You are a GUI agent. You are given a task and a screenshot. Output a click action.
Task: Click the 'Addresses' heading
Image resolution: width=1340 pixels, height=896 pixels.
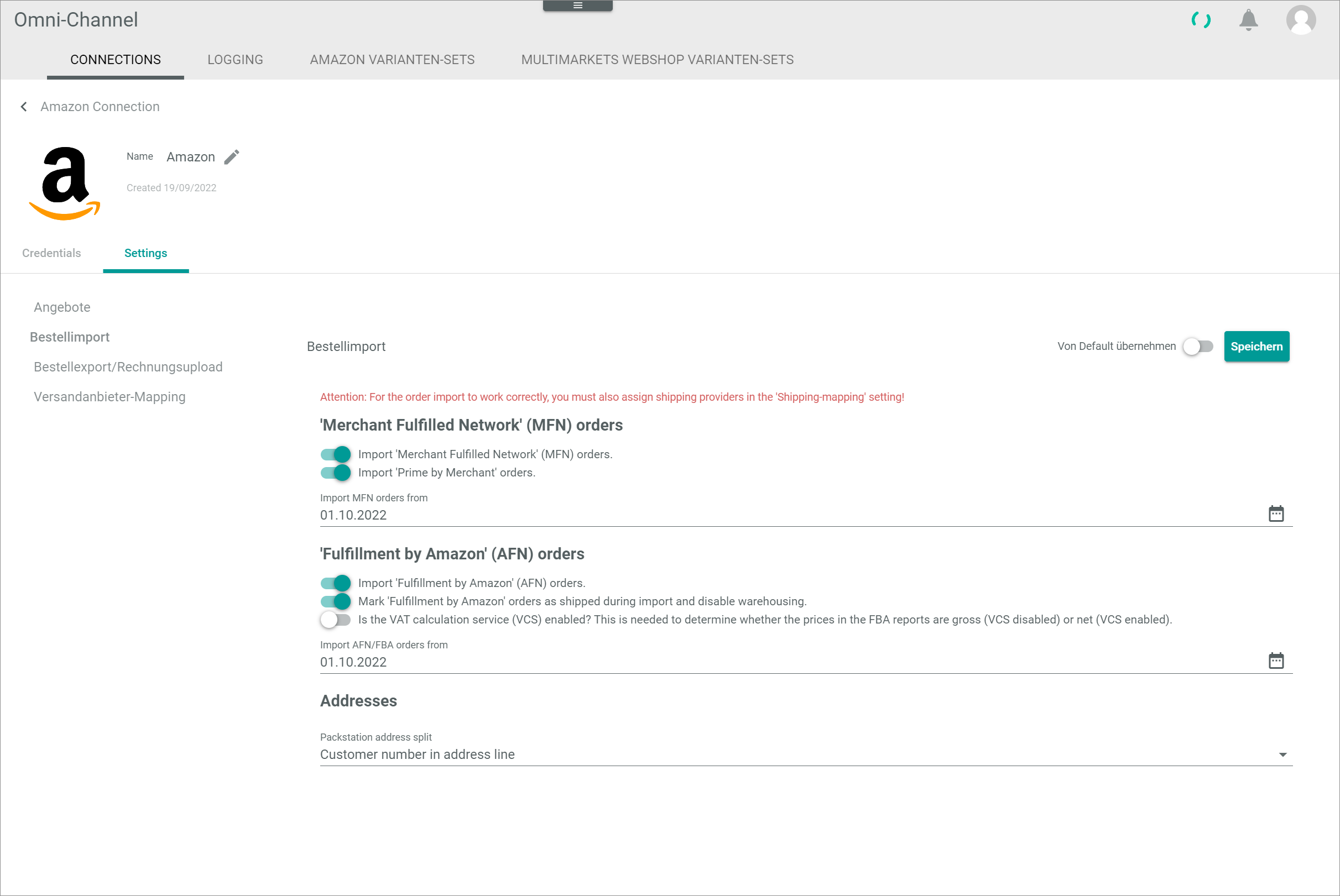358,701
